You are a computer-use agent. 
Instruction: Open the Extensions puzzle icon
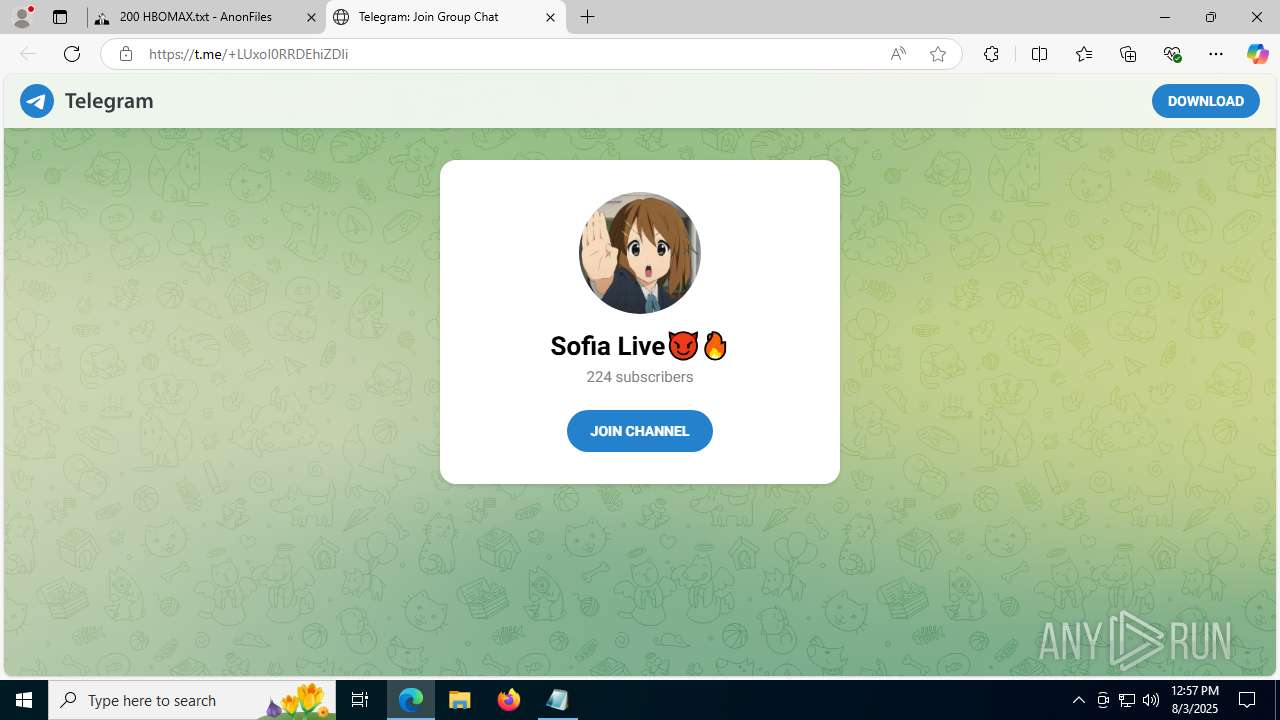[x=991, y=54]
